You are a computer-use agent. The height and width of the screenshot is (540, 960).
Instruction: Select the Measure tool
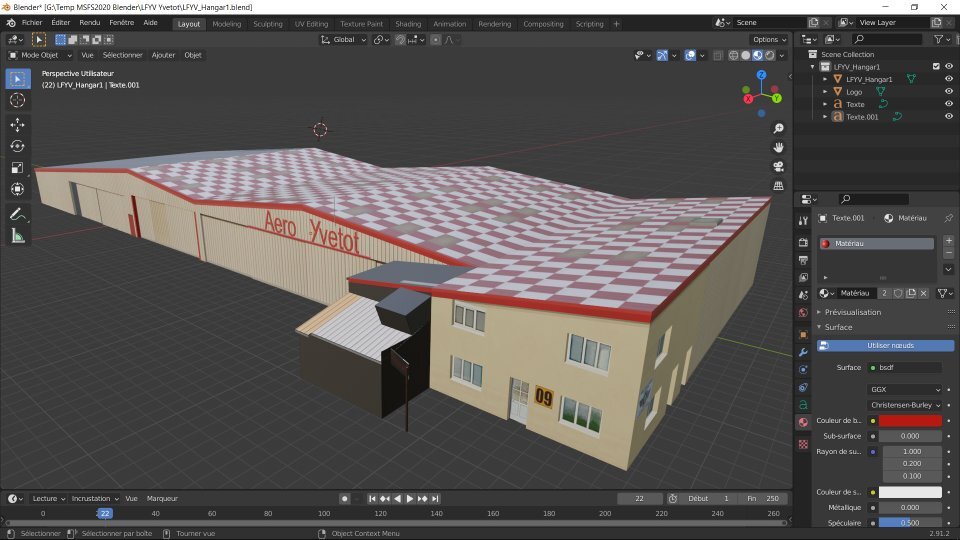(x=17, y=236)
